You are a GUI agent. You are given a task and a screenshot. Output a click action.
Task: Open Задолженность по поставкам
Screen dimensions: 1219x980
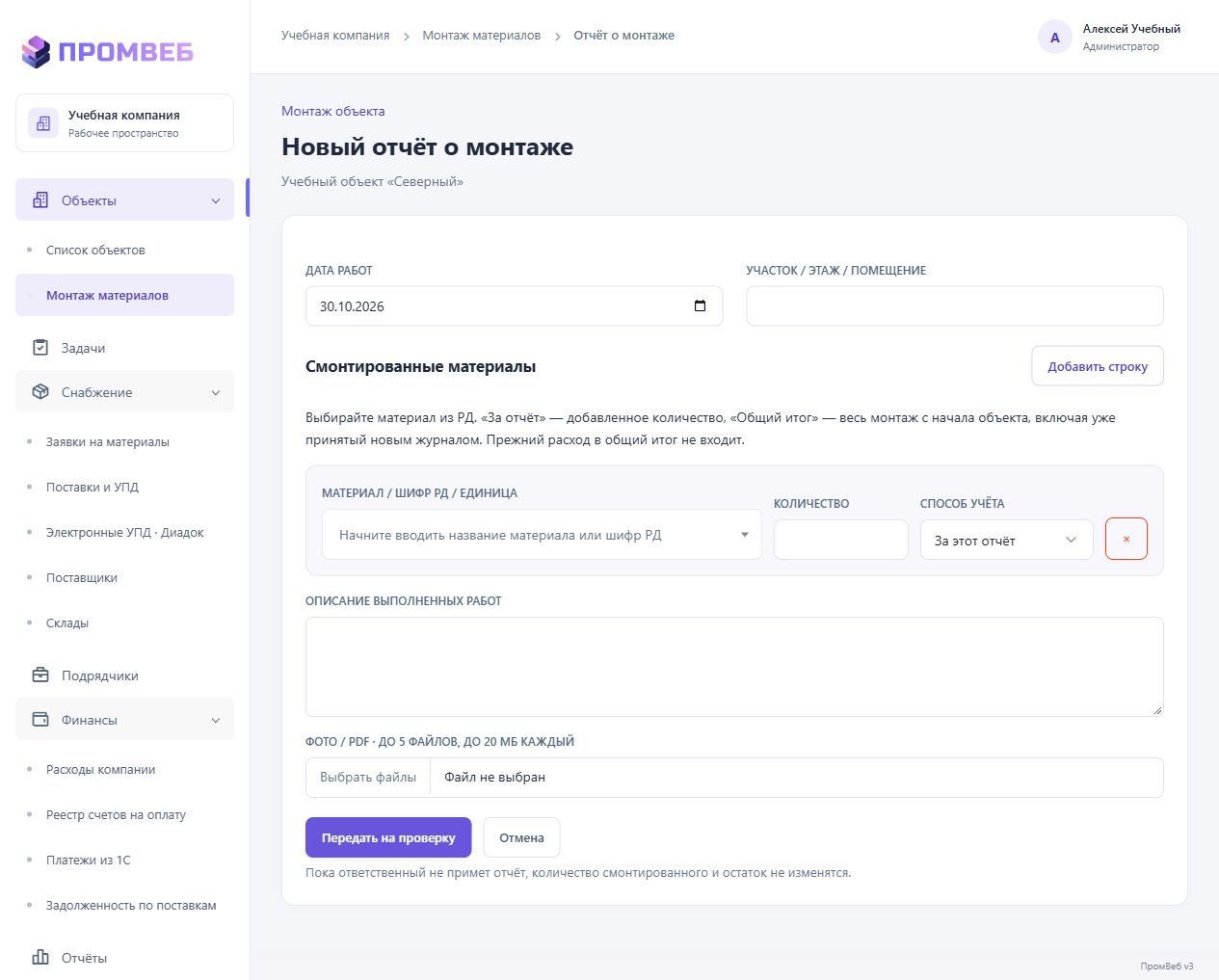click(x=131, y=905)
